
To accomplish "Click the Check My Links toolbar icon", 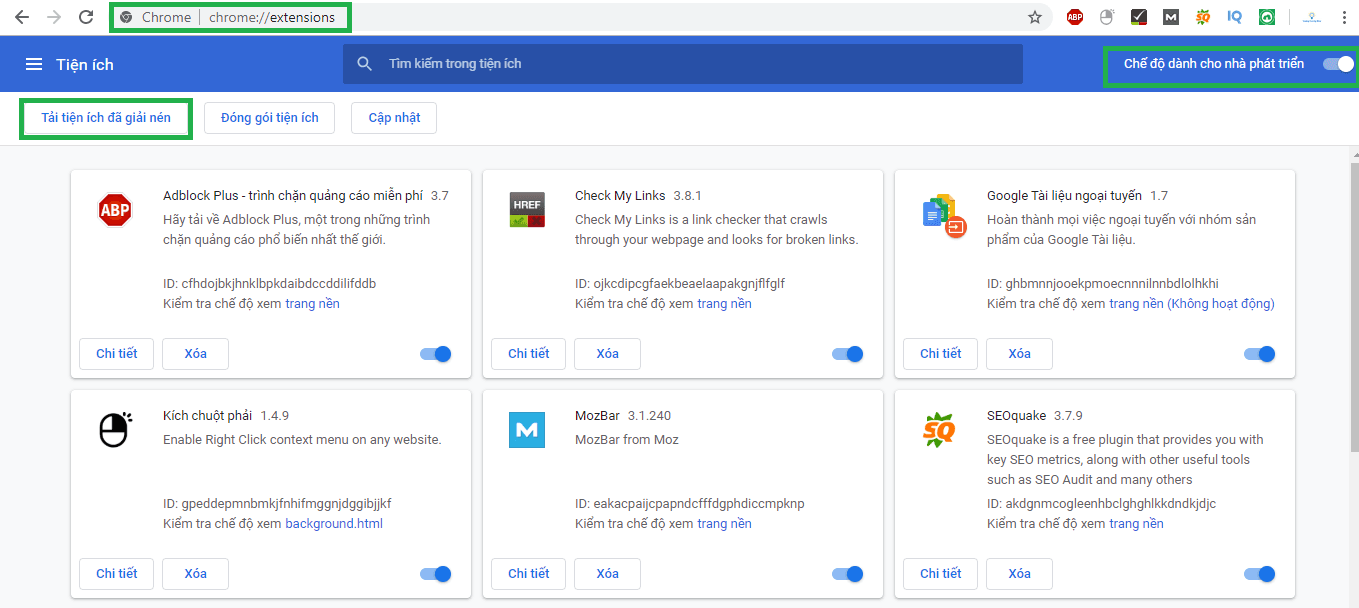I will (x=1139, y=17).
